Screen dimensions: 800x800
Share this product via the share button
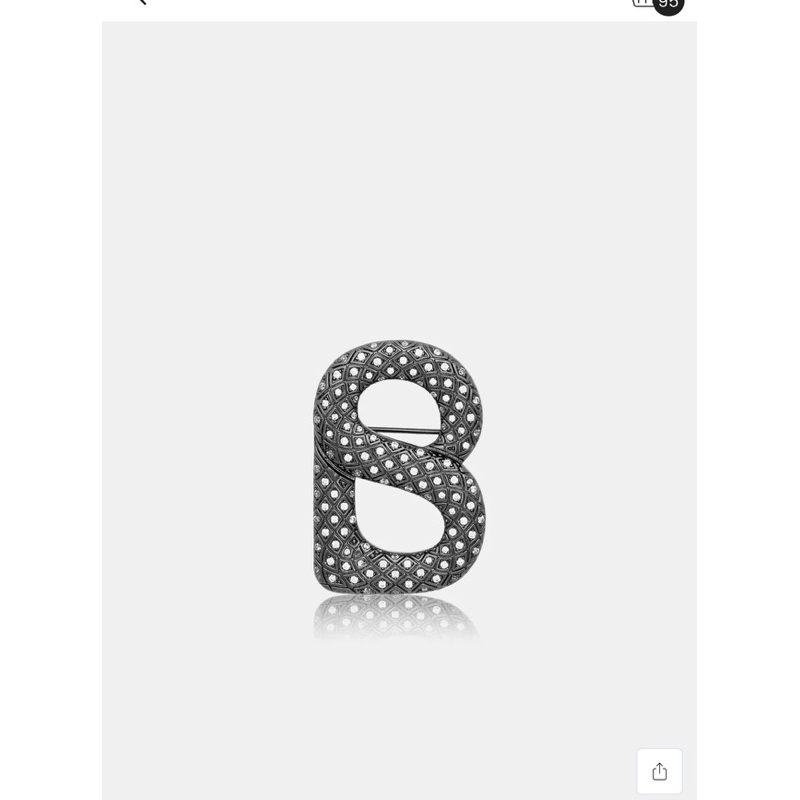point(659,771)
